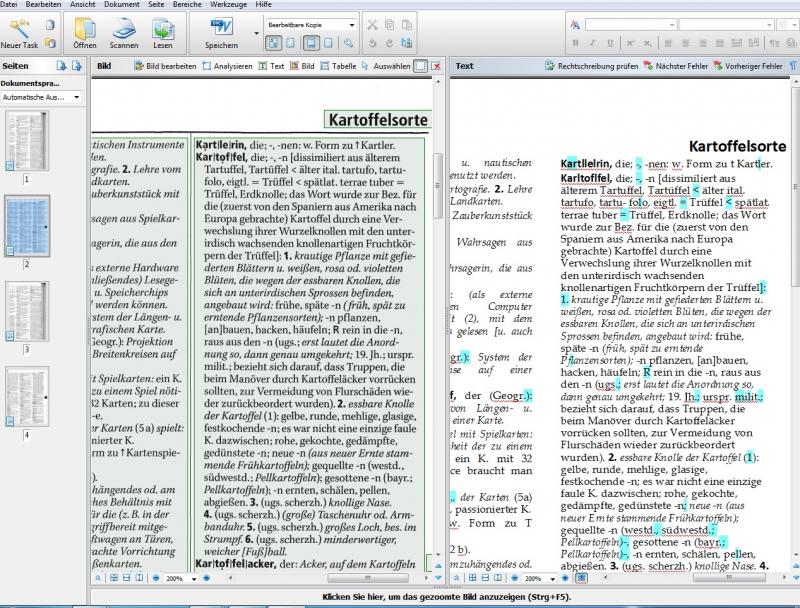Click first page export icon beside Seiten
Viewport: 800px width, 608px height.
[61, 66]
